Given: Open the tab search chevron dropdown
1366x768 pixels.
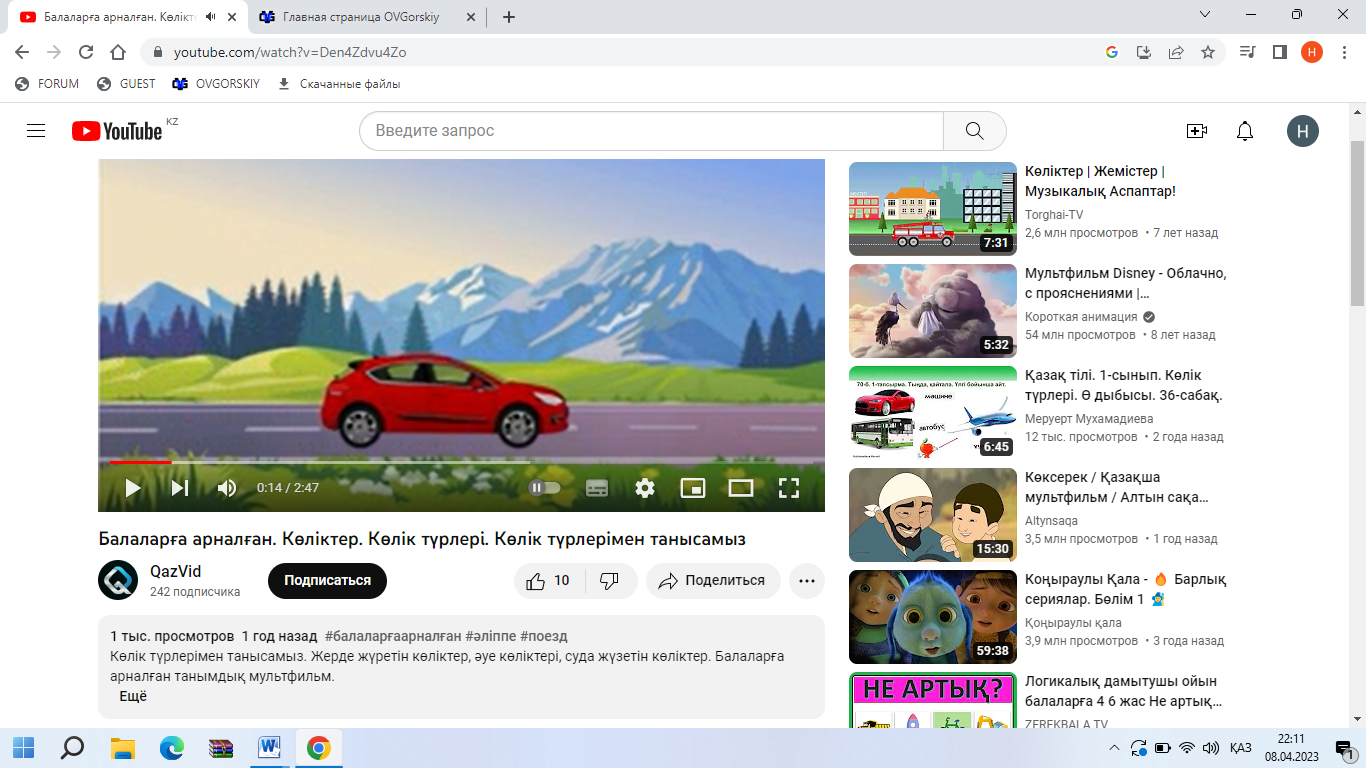Looking at the screenshot, I should 1206,15.
